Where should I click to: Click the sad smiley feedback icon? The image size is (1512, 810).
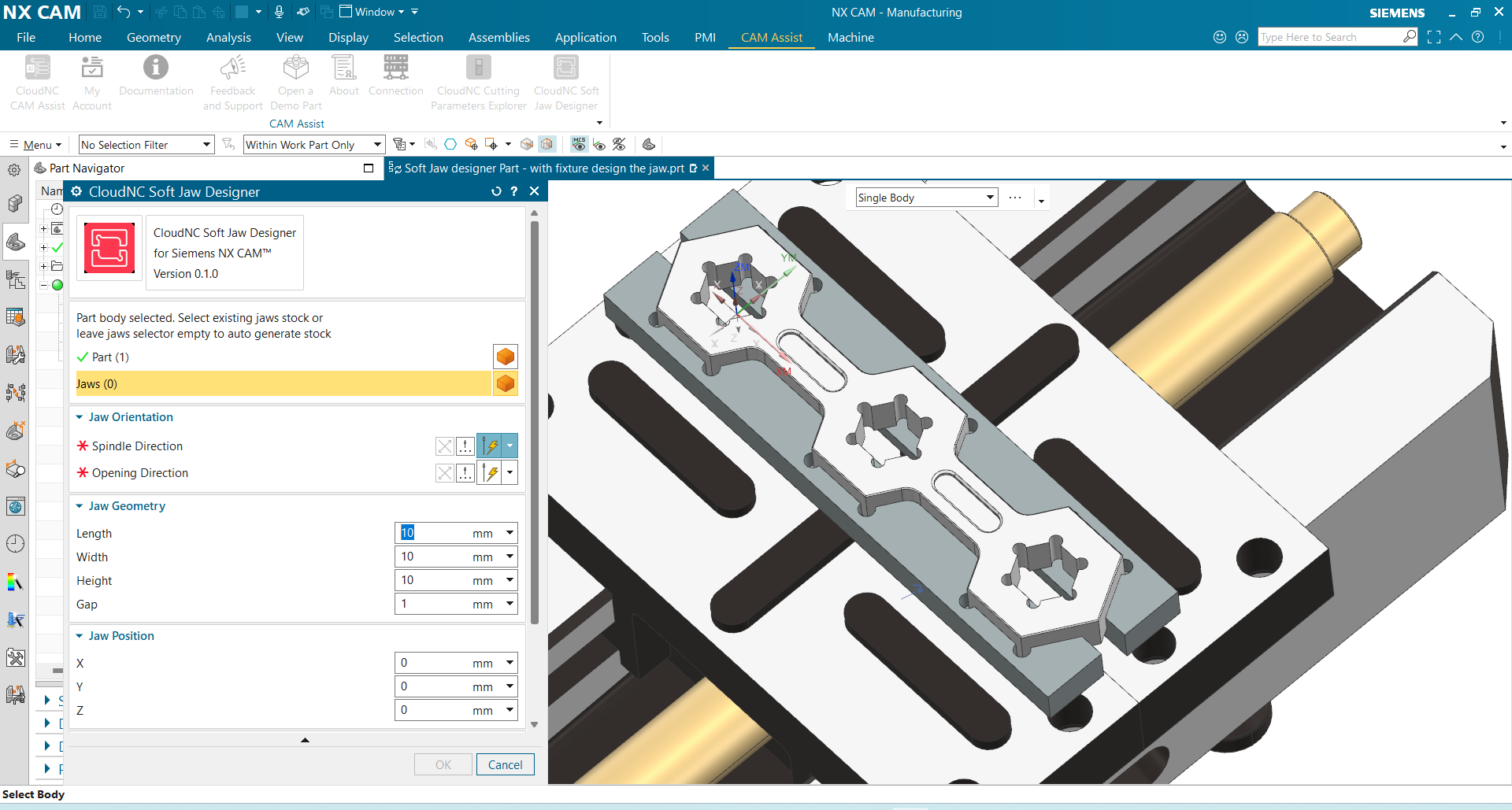tap(1242, 37)
